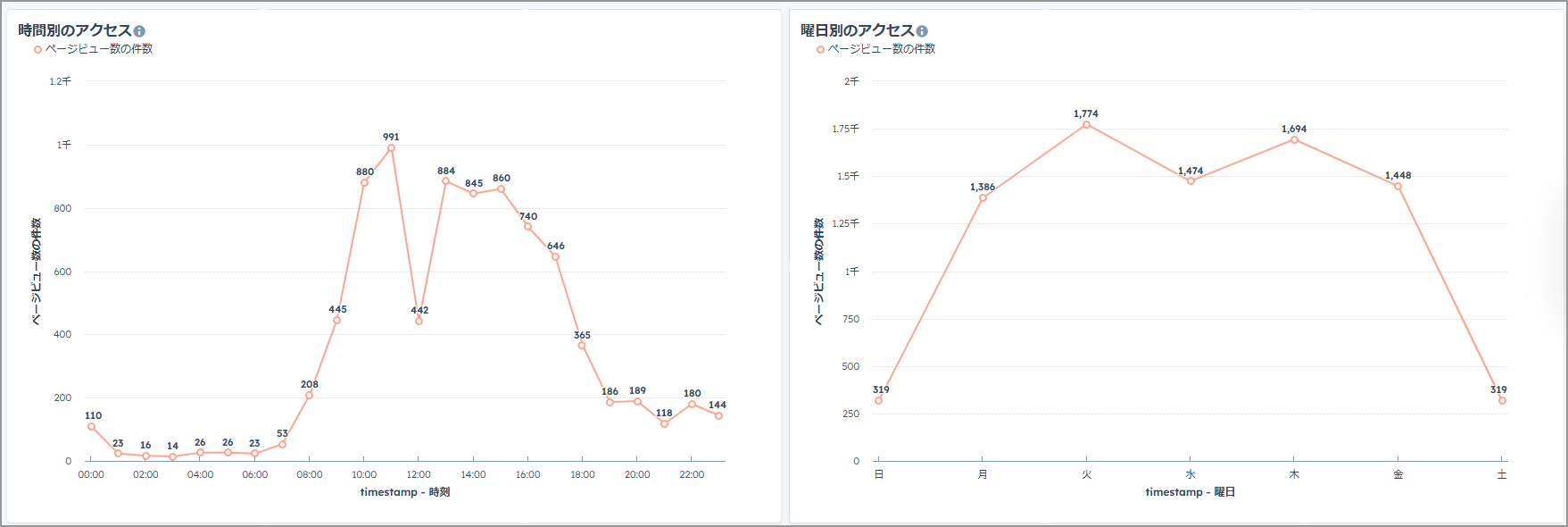
Task: Click the 土 weekday axis label
Action: pos(1502,474)
